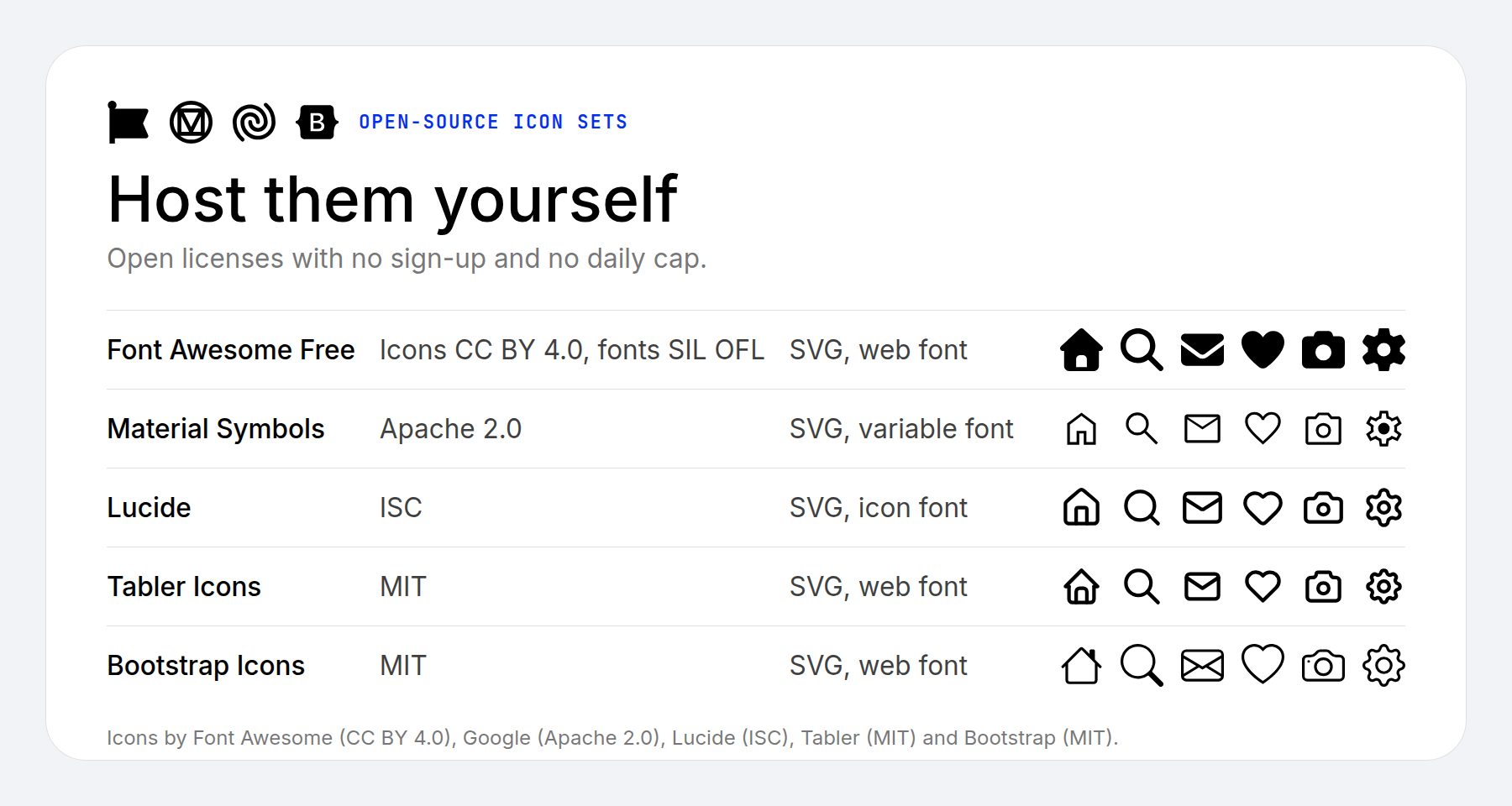Screen dimensions: 1512x806
Task: Pick the heart icon in the Material Symbols row
Action: click(1263, 429)
